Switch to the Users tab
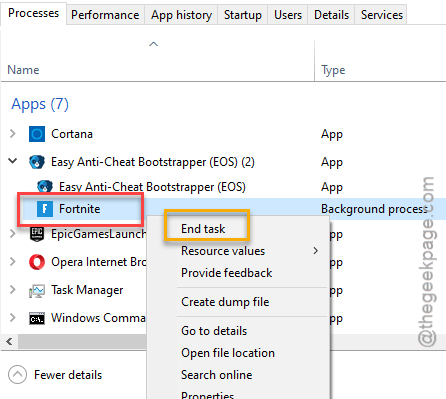446x399 pixels. click(288, 15)
